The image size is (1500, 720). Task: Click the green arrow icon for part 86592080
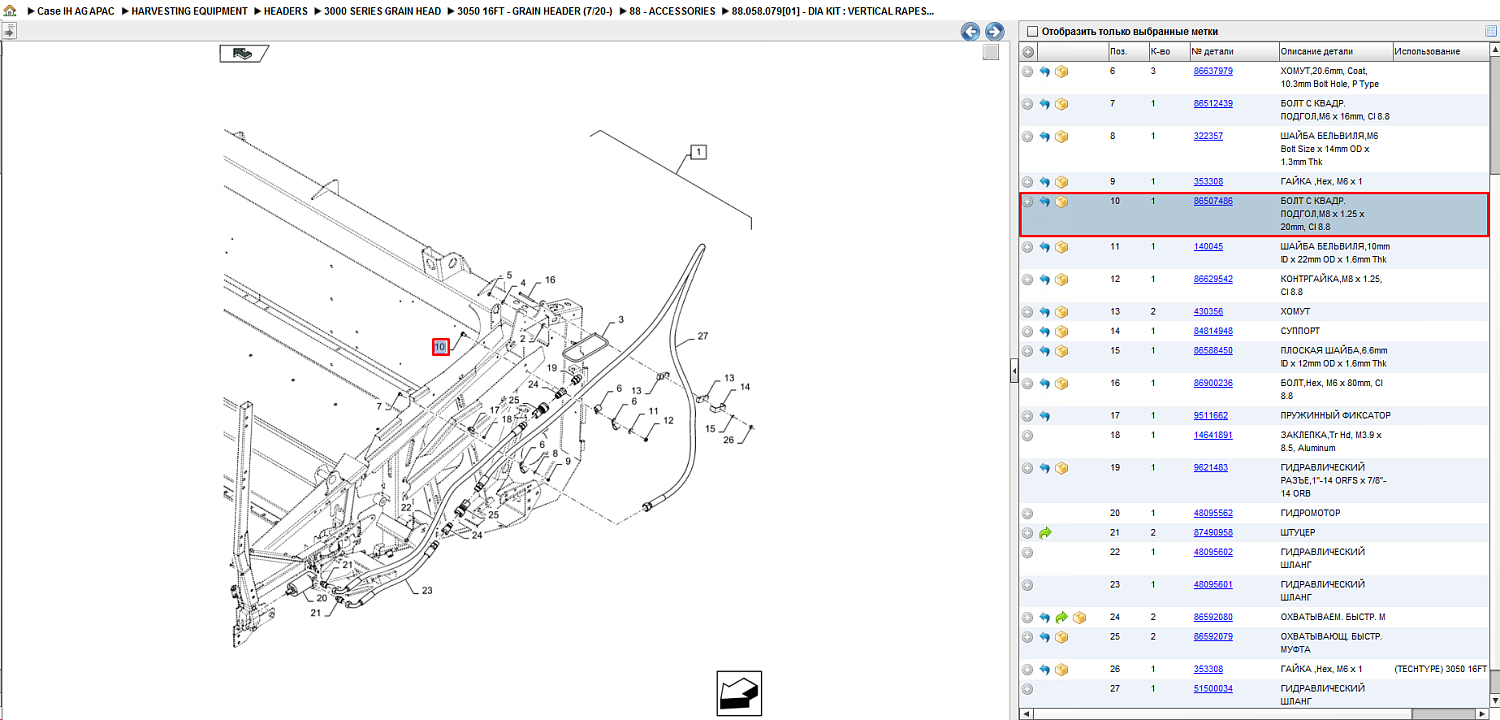[x=1062, y=618]
